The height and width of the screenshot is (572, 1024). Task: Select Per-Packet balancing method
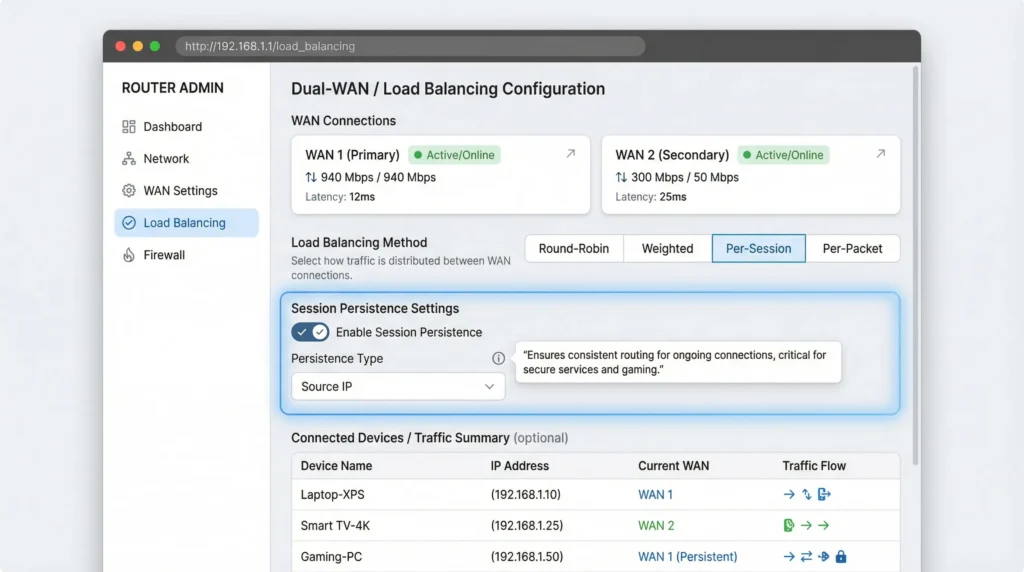(852, 249)
